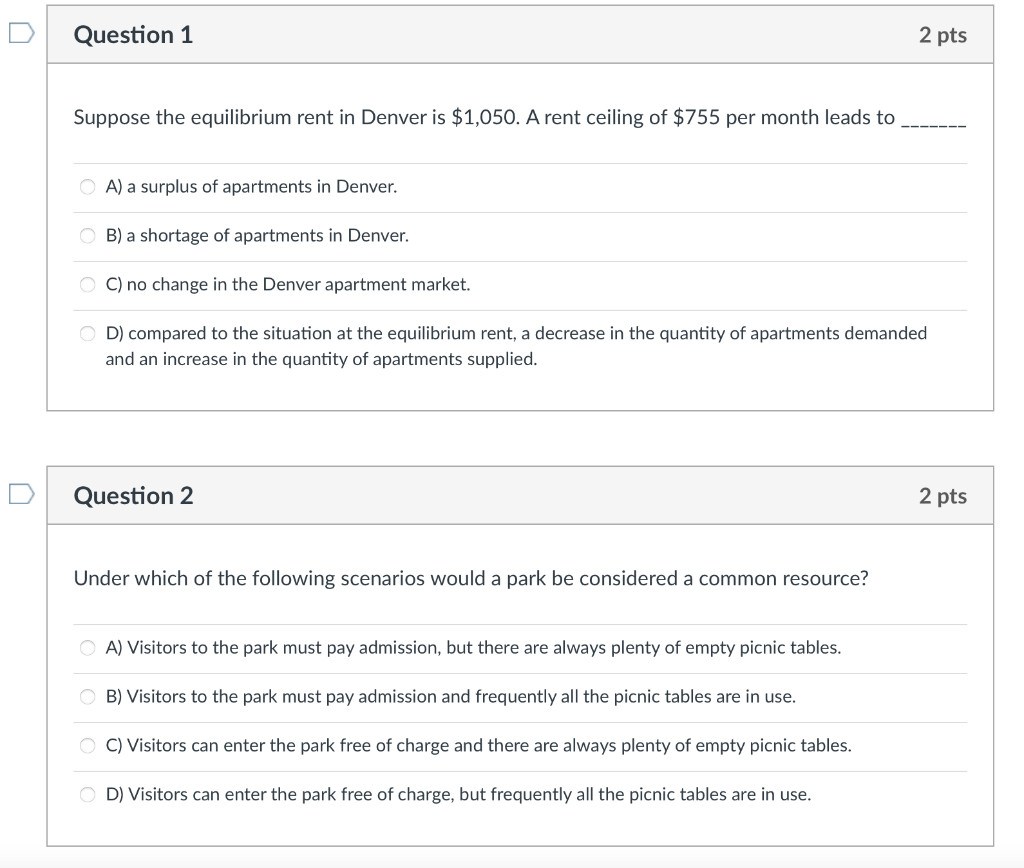Select radio button A for Question 1
The width and height of the screenshot is (1024, 868).
coord(87,186)
